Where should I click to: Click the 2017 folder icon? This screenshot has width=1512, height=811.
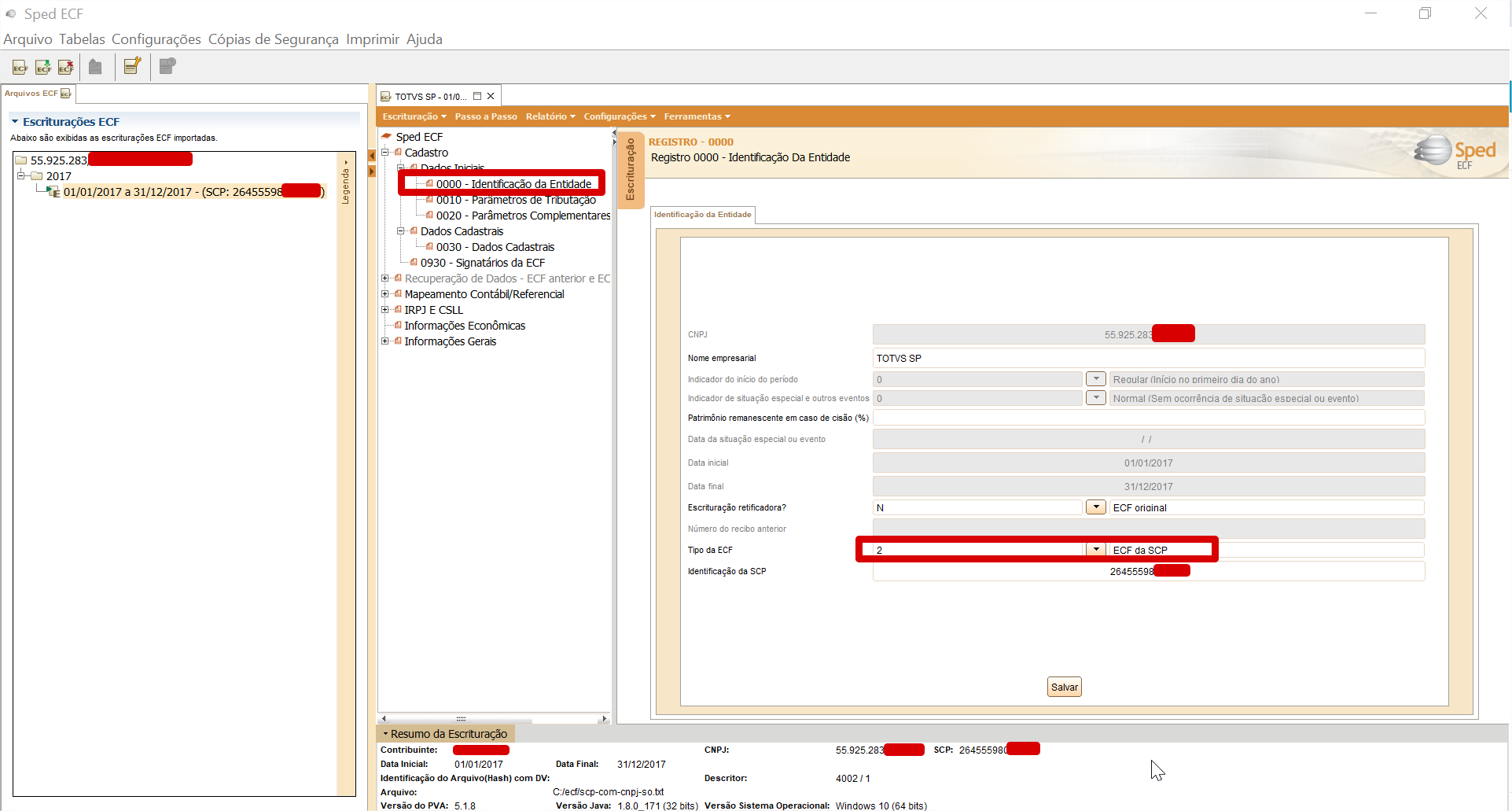point(37,176)
